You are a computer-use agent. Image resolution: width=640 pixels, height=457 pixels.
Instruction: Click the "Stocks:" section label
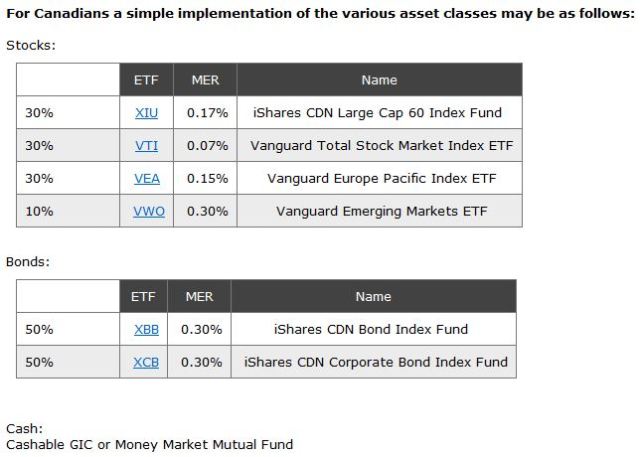pyautogui.click(x=31, y=46)
